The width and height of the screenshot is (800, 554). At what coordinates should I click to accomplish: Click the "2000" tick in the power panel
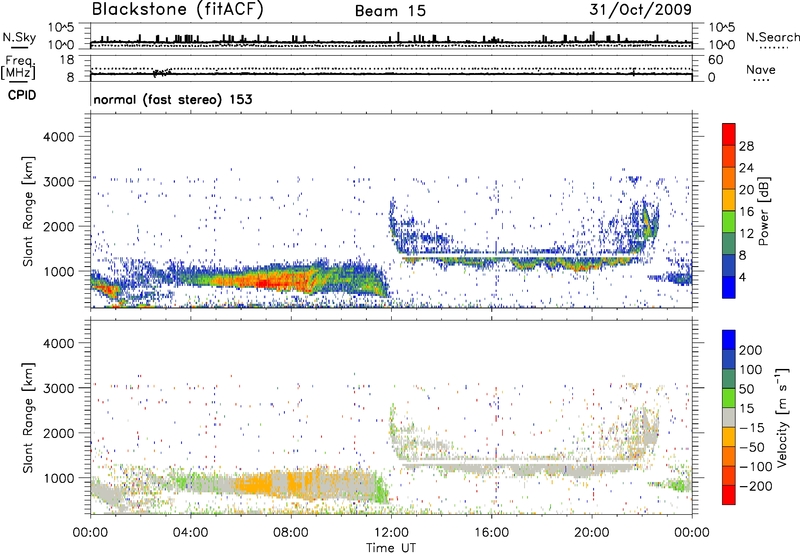click(x=58, y=226)
